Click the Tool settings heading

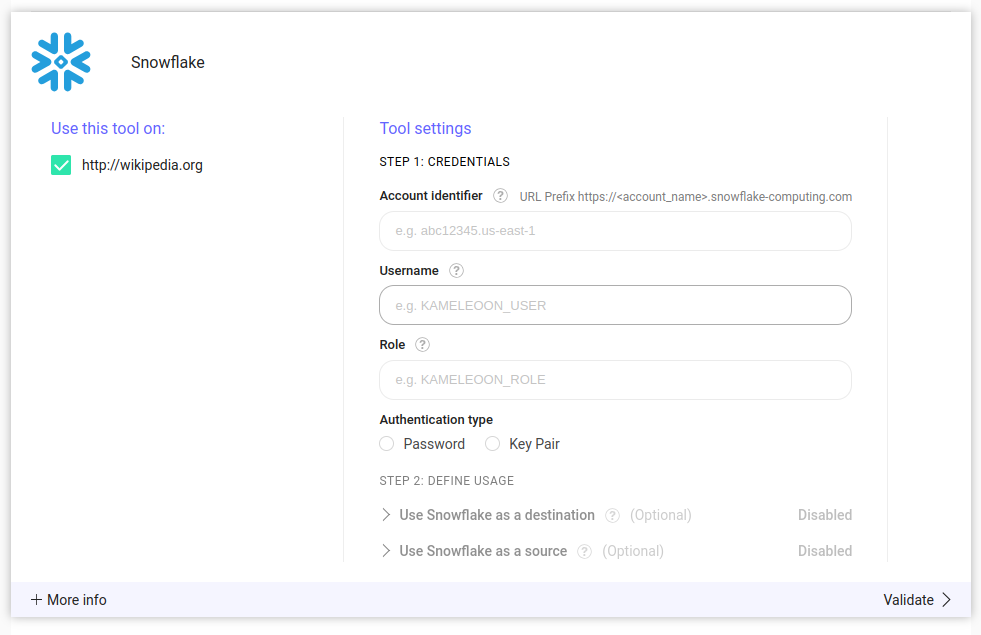(x=425, y=128)
